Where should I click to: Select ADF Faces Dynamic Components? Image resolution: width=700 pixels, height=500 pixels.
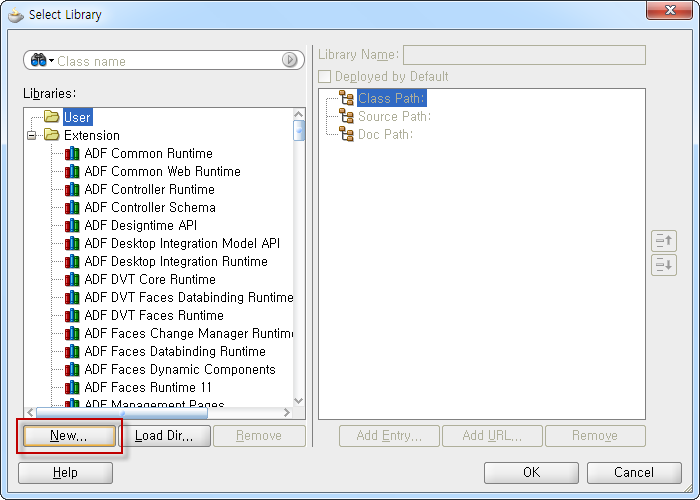tap(180, 369)
